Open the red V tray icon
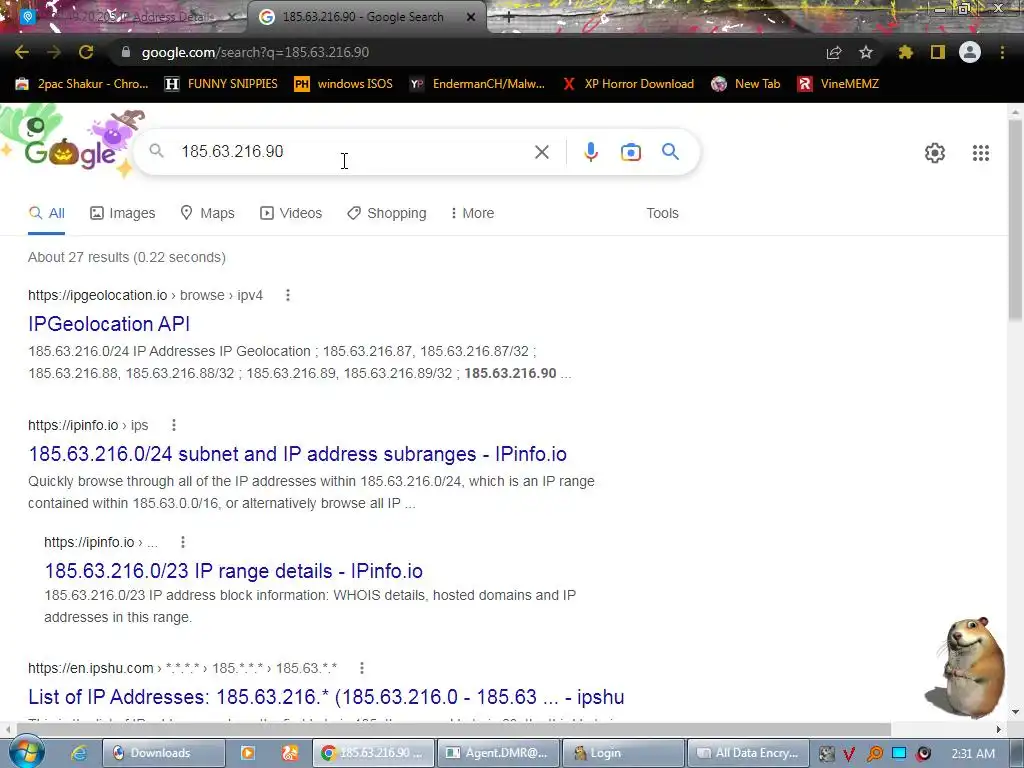 (x=849, y=754)
